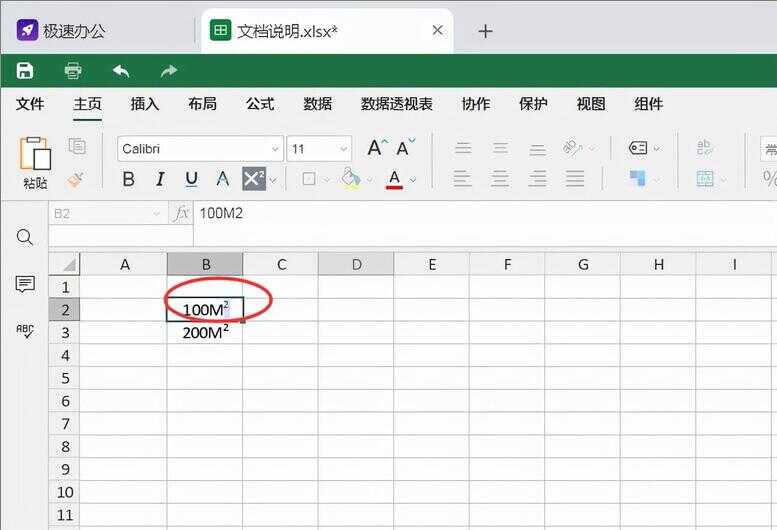The width and height of the screenshot is (777, 530).
Task: Click the format painter brush icon
Action: 76,180
